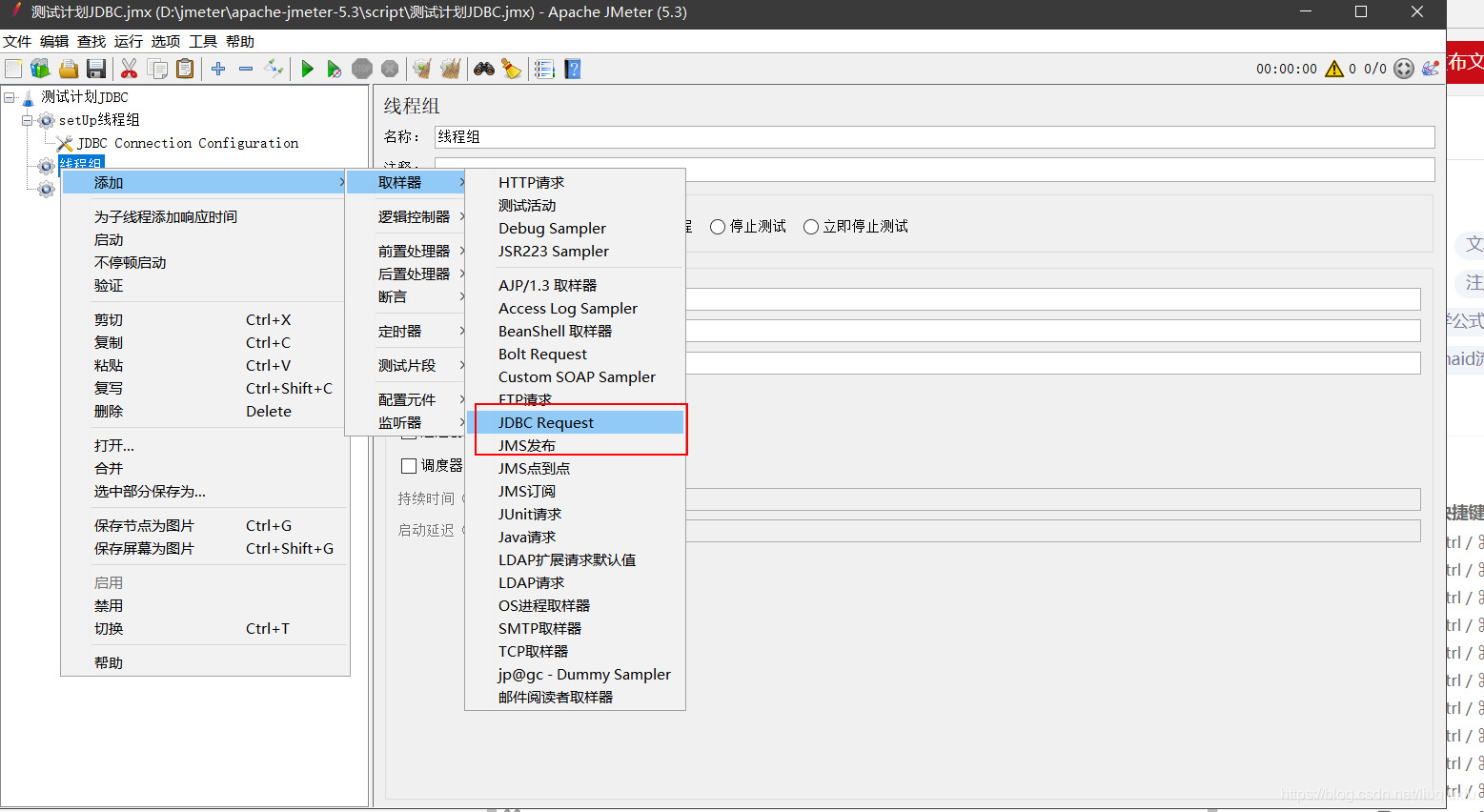
Task: Click the Paste clipboard icon
Action: point(185,69)
